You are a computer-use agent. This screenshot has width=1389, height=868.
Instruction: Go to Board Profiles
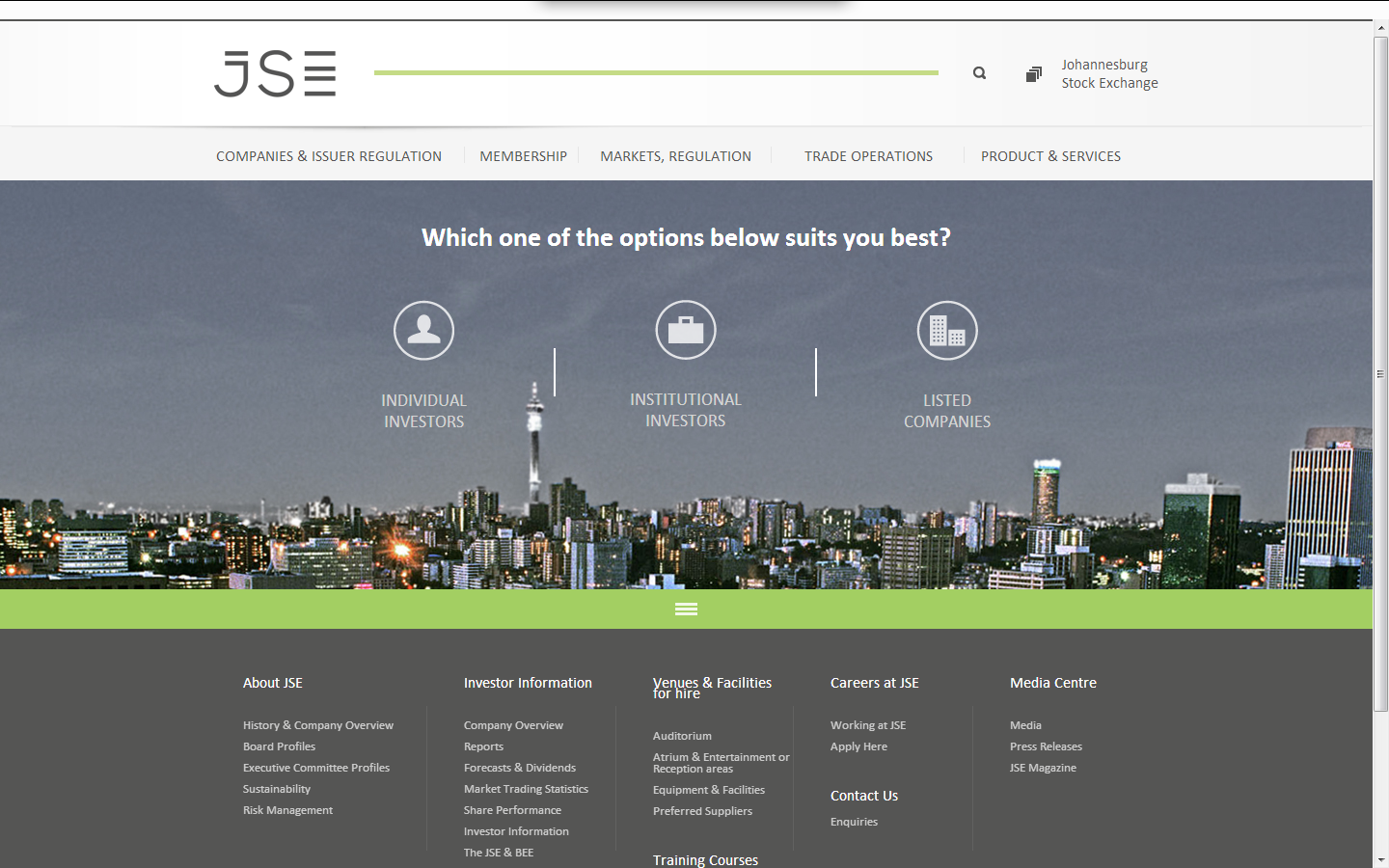coord(280,746)
